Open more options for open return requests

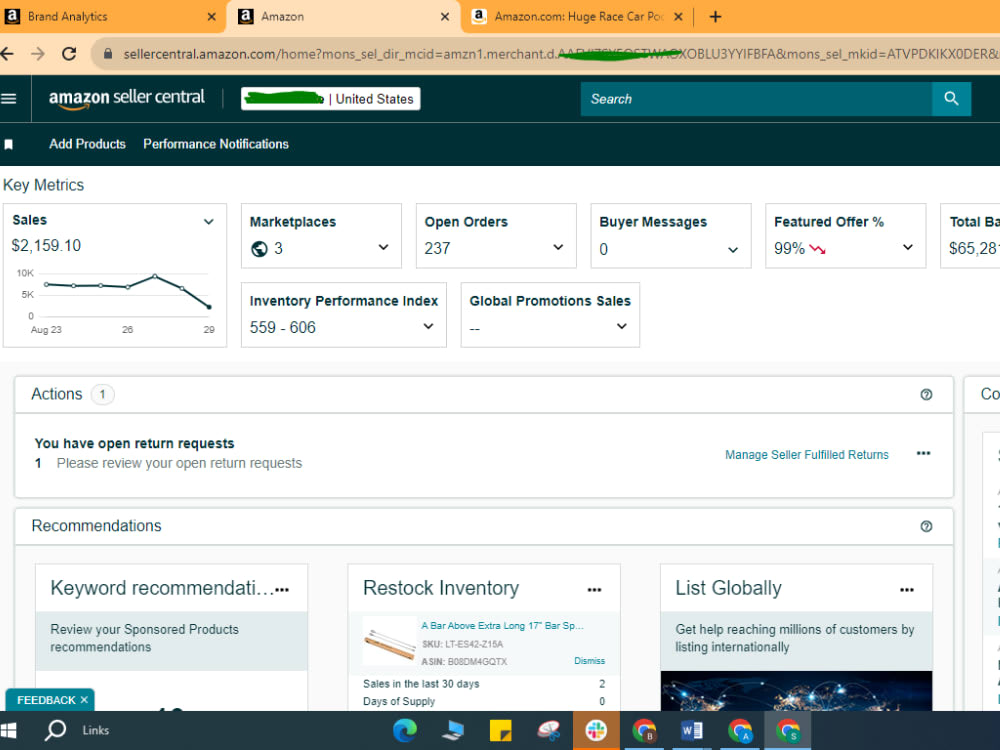[923, 453]
